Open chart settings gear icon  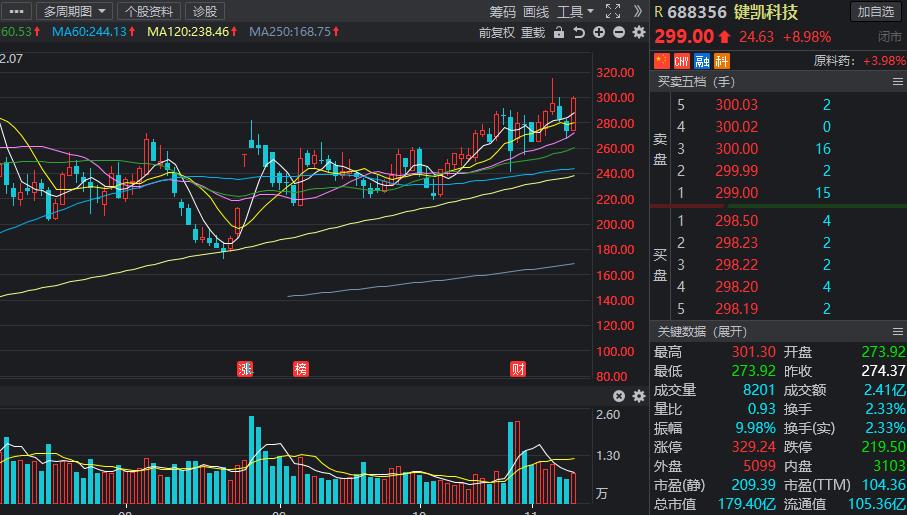(637, 32)
